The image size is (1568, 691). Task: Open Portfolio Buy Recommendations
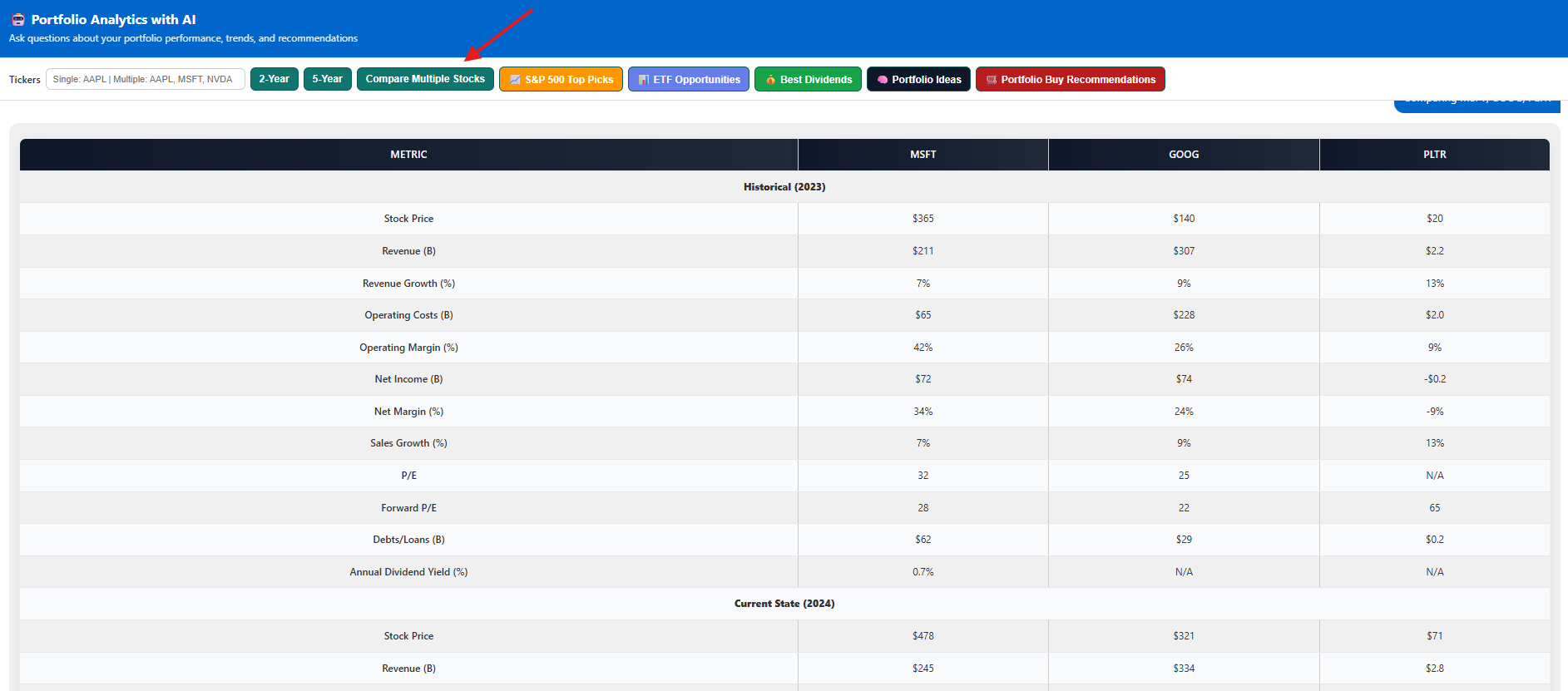[1071, 79]
